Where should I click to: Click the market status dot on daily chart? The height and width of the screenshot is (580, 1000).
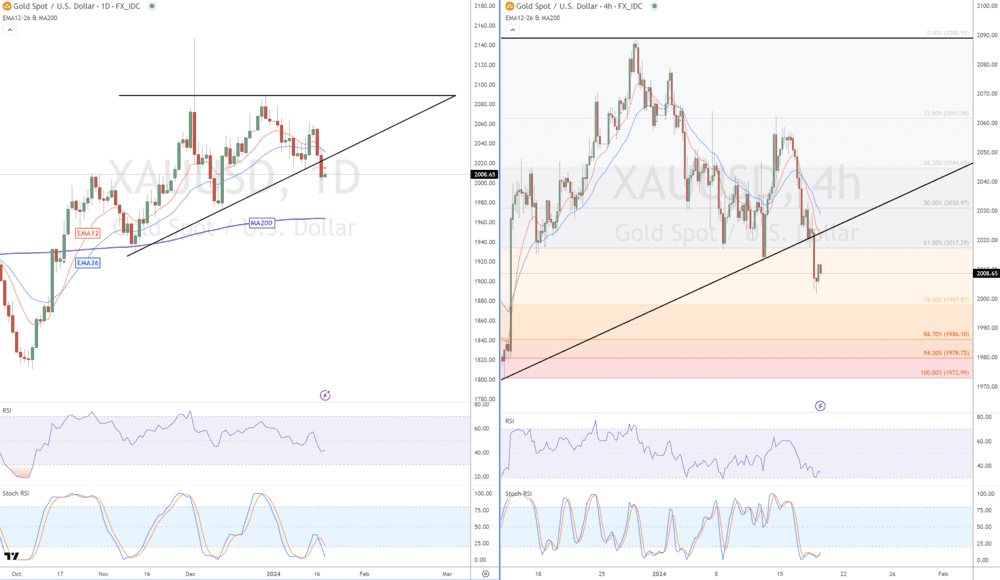(x=152, y=6)
